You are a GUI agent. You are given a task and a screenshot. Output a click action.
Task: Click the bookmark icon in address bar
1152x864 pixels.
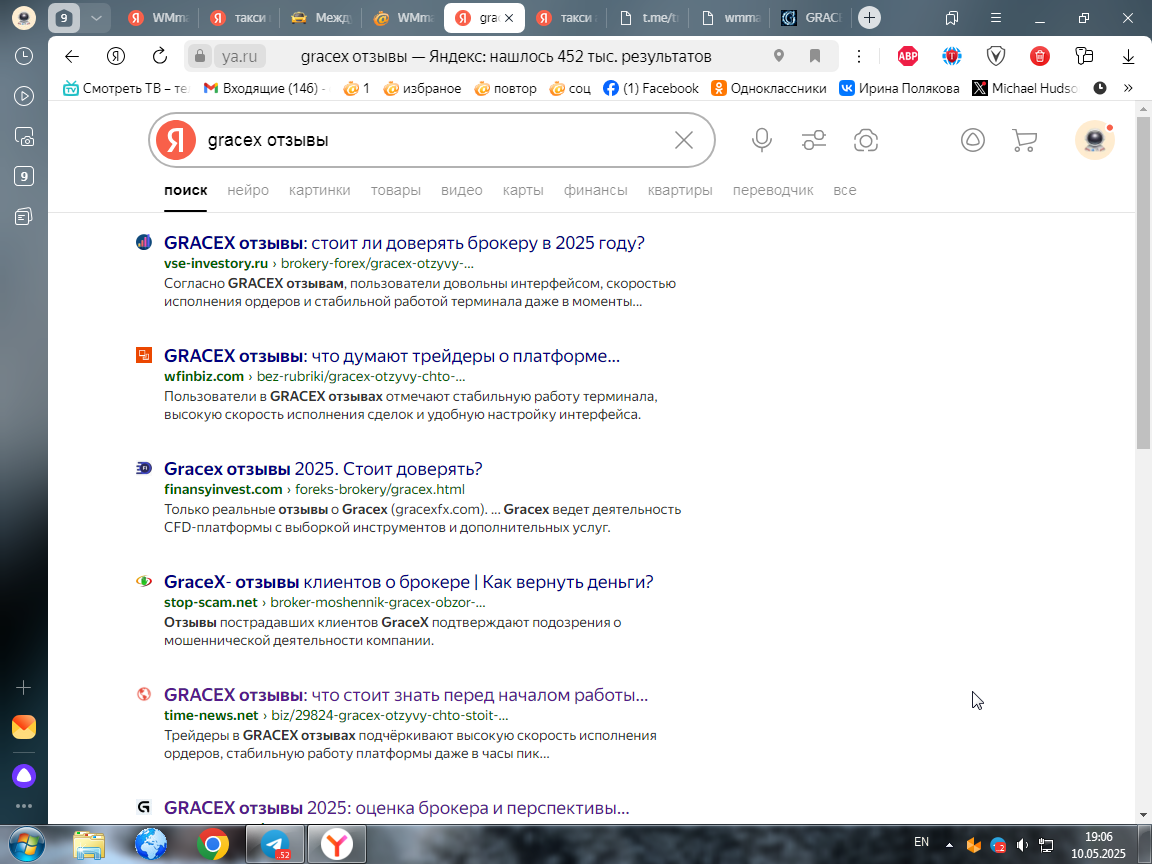coord(815,56)
